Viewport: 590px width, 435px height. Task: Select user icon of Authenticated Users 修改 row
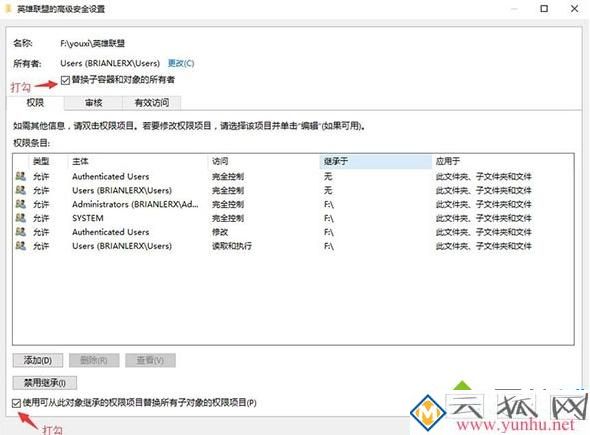pos(21,232)
